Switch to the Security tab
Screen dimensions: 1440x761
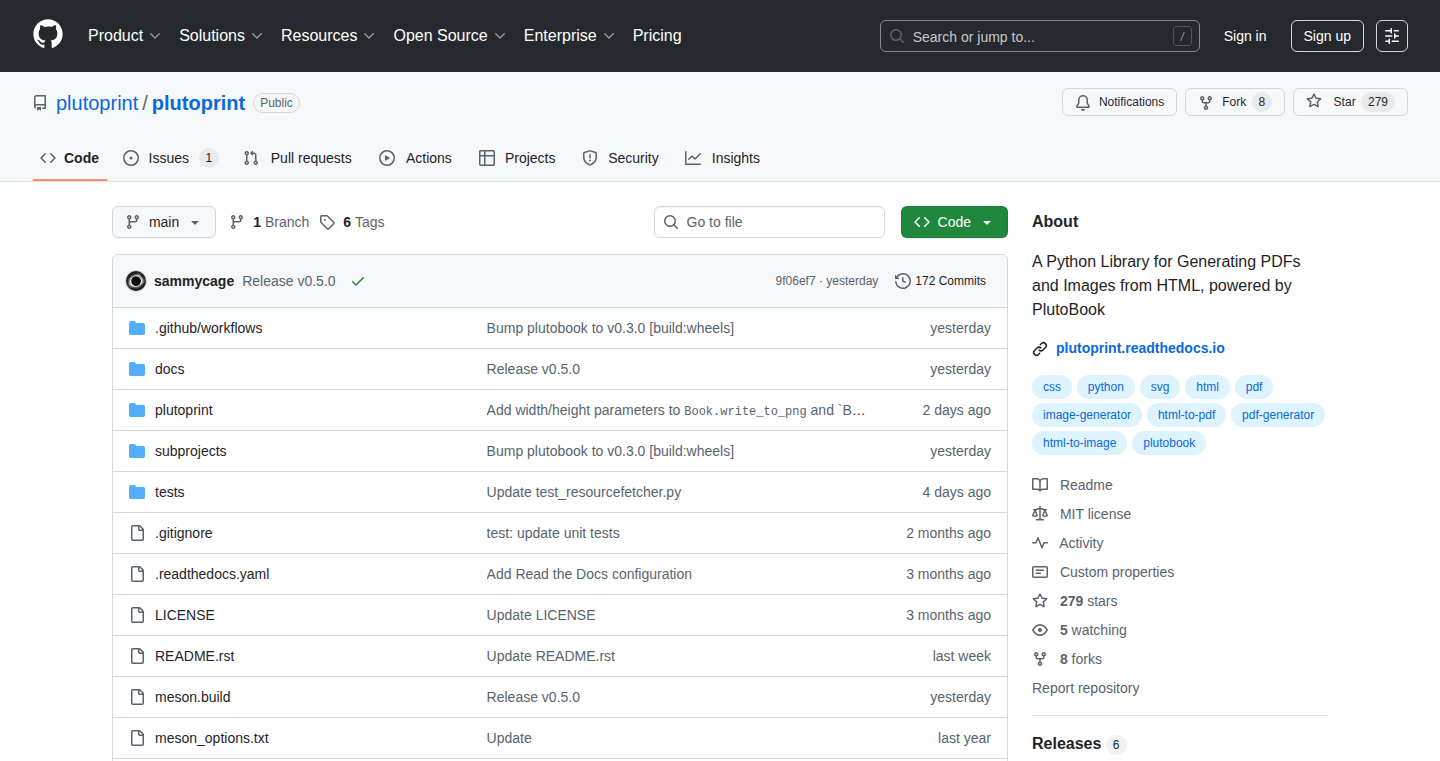[621, 158]
